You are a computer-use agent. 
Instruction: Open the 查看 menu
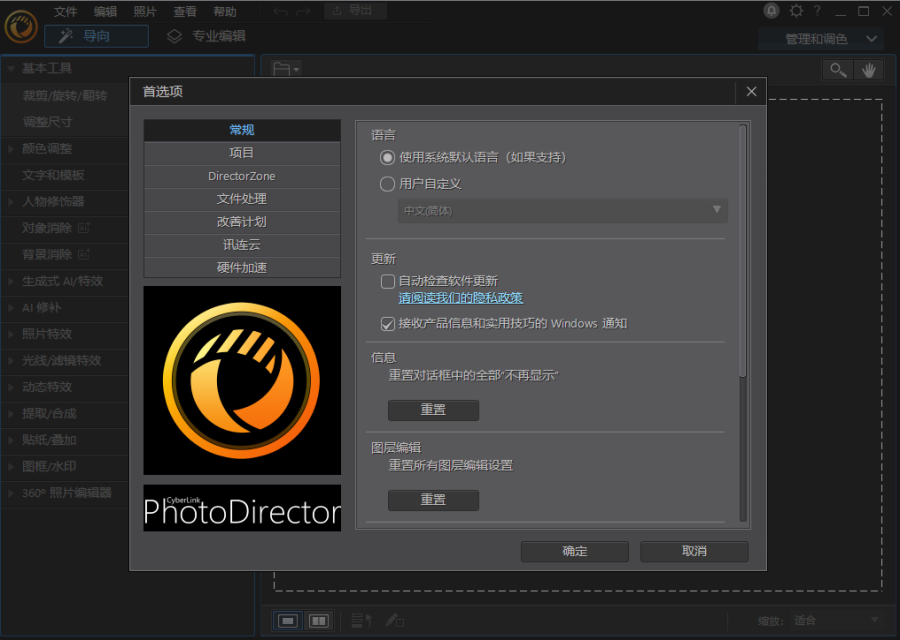[185, 11]
